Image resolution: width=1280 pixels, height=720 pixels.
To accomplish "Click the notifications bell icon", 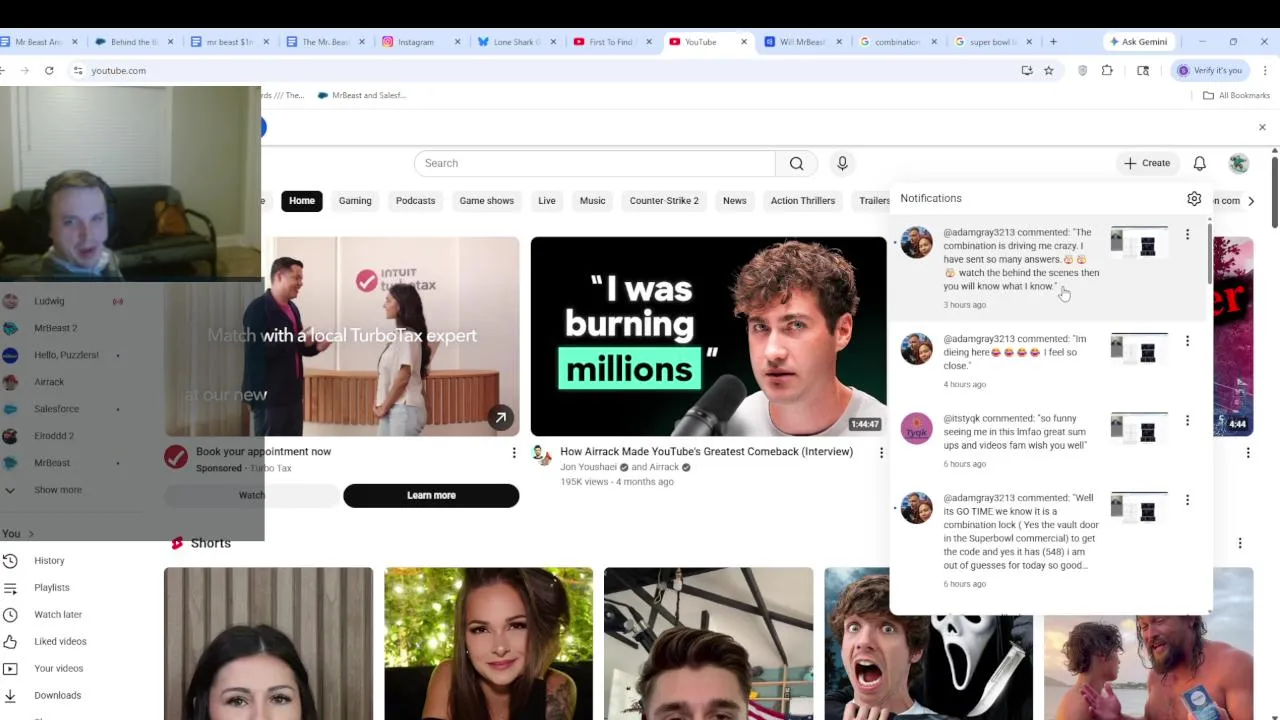I will (x=1199, y=163).
